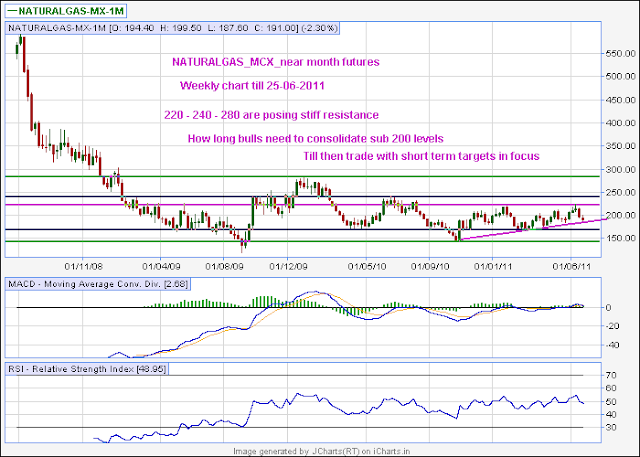Click the 200.00 price axis label

click(x=621, y=215)
